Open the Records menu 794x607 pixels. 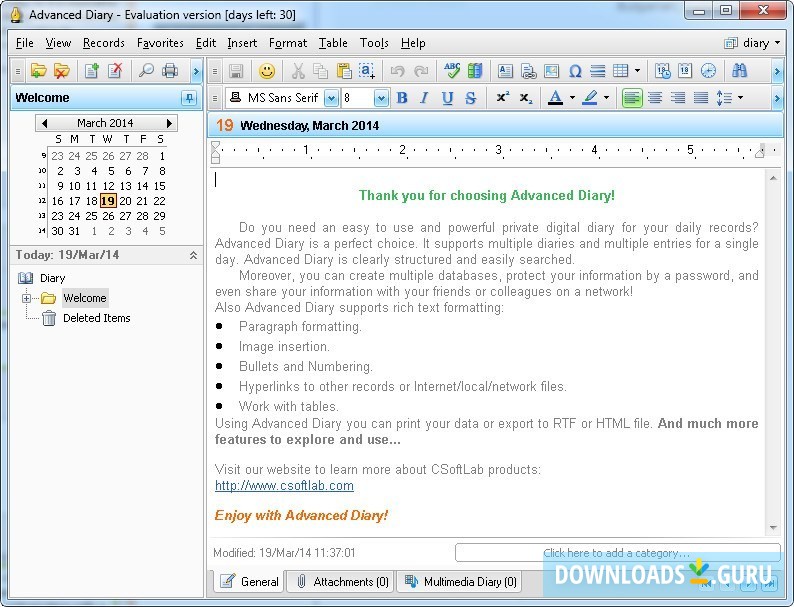(x=104, y=43)
